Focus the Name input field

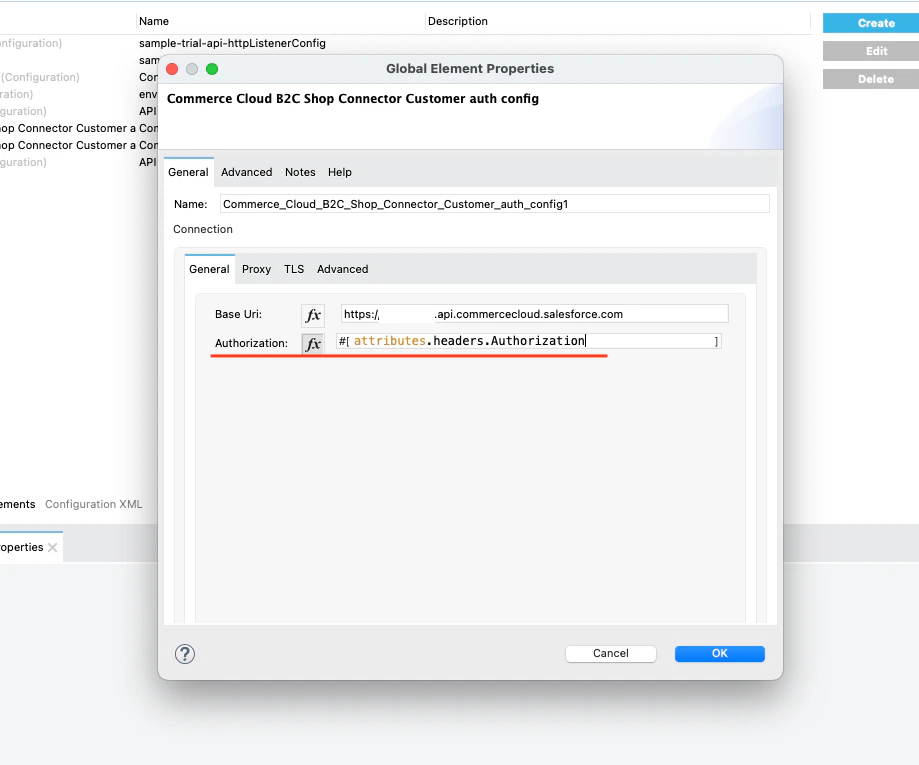[x=494, y=204]
